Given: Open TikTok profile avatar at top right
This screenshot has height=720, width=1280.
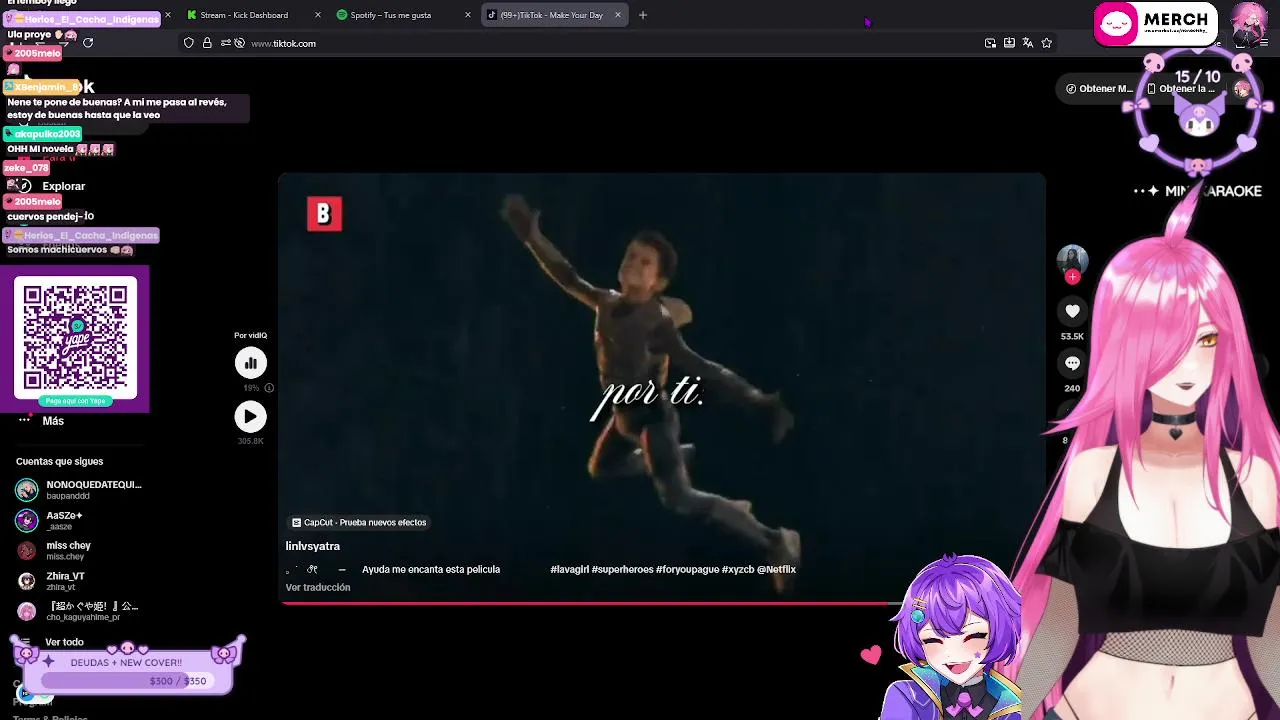Looking at the screenshot, I should coord(1242,88).
